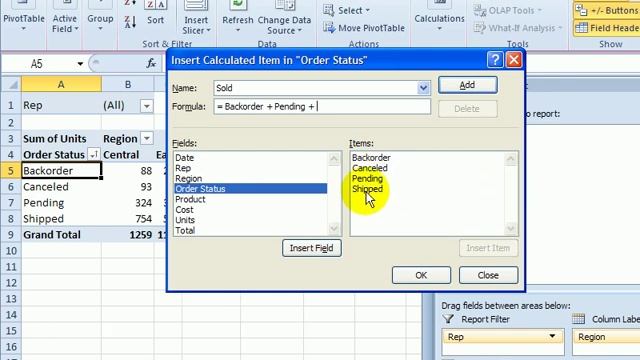The width and height of the screenshot is (640, 360).
Task: Click the Select All corner of the sheet
Action: point(11,84)
